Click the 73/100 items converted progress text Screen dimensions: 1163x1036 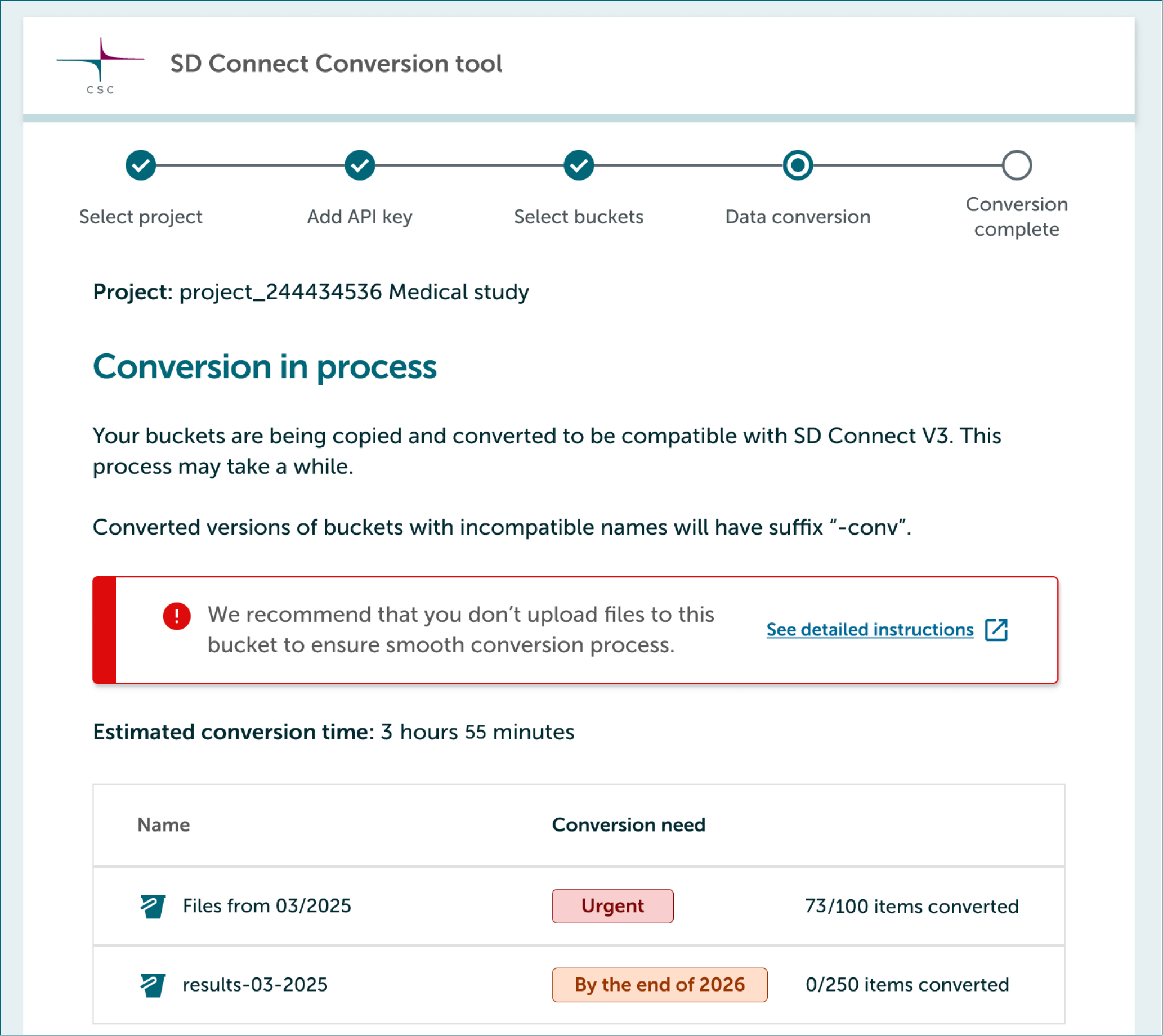(x=911, y=906)
